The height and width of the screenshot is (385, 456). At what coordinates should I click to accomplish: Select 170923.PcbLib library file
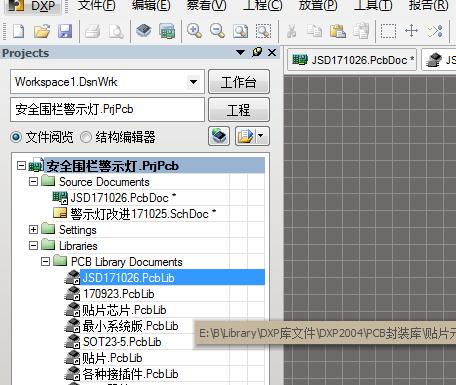[119, 294]
